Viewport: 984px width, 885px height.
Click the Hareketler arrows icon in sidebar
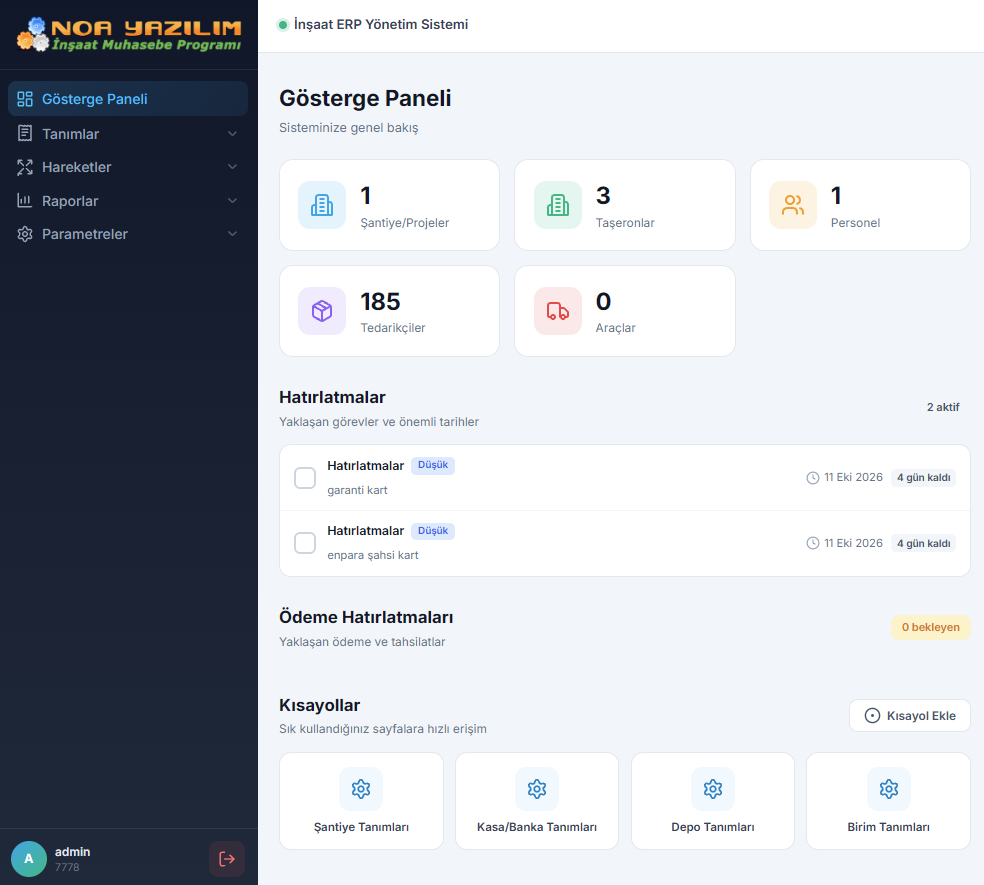(x=25, y=167)
